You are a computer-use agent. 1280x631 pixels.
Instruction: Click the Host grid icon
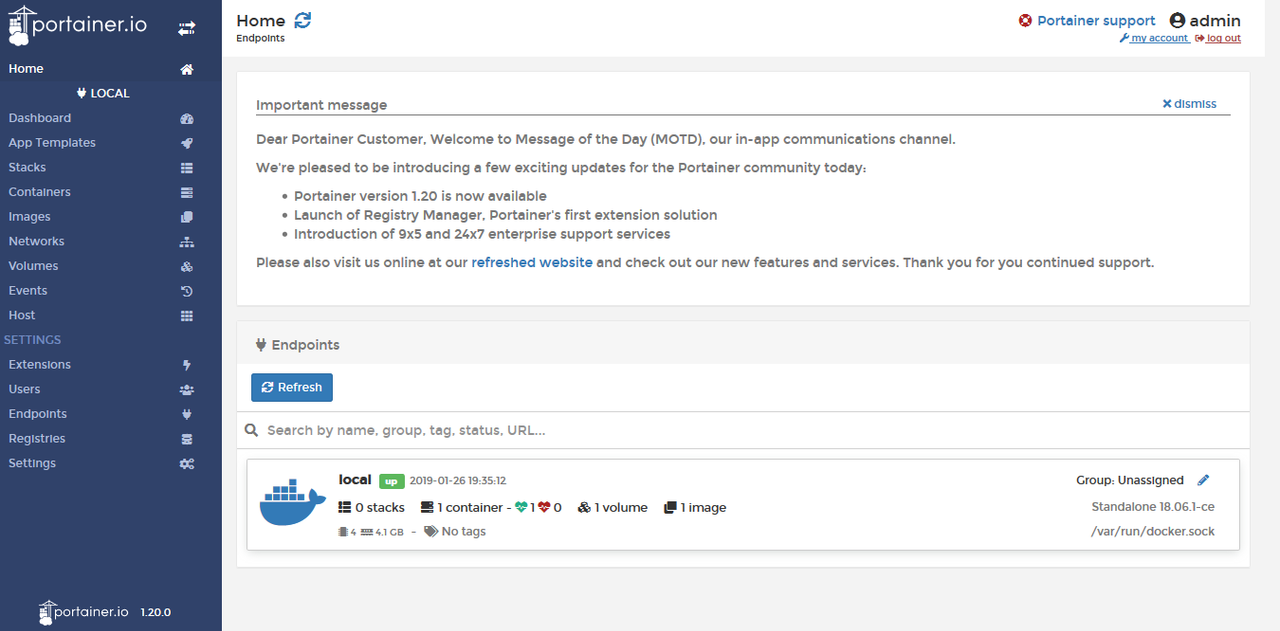[x=187, y=316]
